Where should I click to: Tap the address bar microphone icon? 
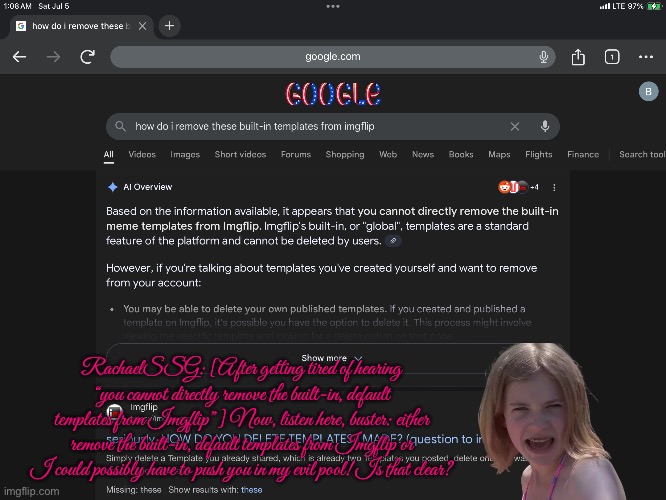click(544, 56)
